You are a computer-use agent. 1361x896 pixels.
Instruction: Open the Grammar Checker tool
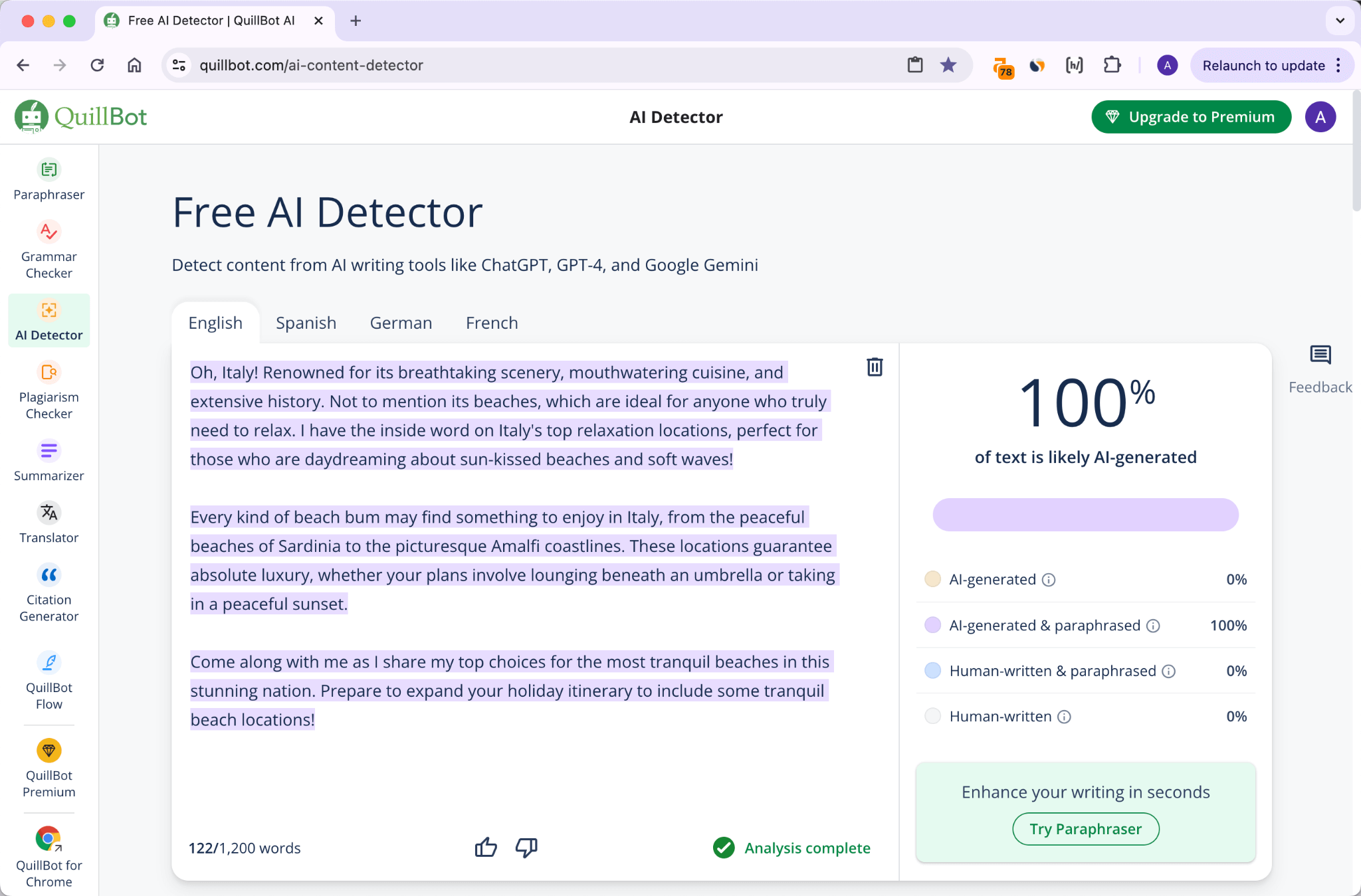49,250
